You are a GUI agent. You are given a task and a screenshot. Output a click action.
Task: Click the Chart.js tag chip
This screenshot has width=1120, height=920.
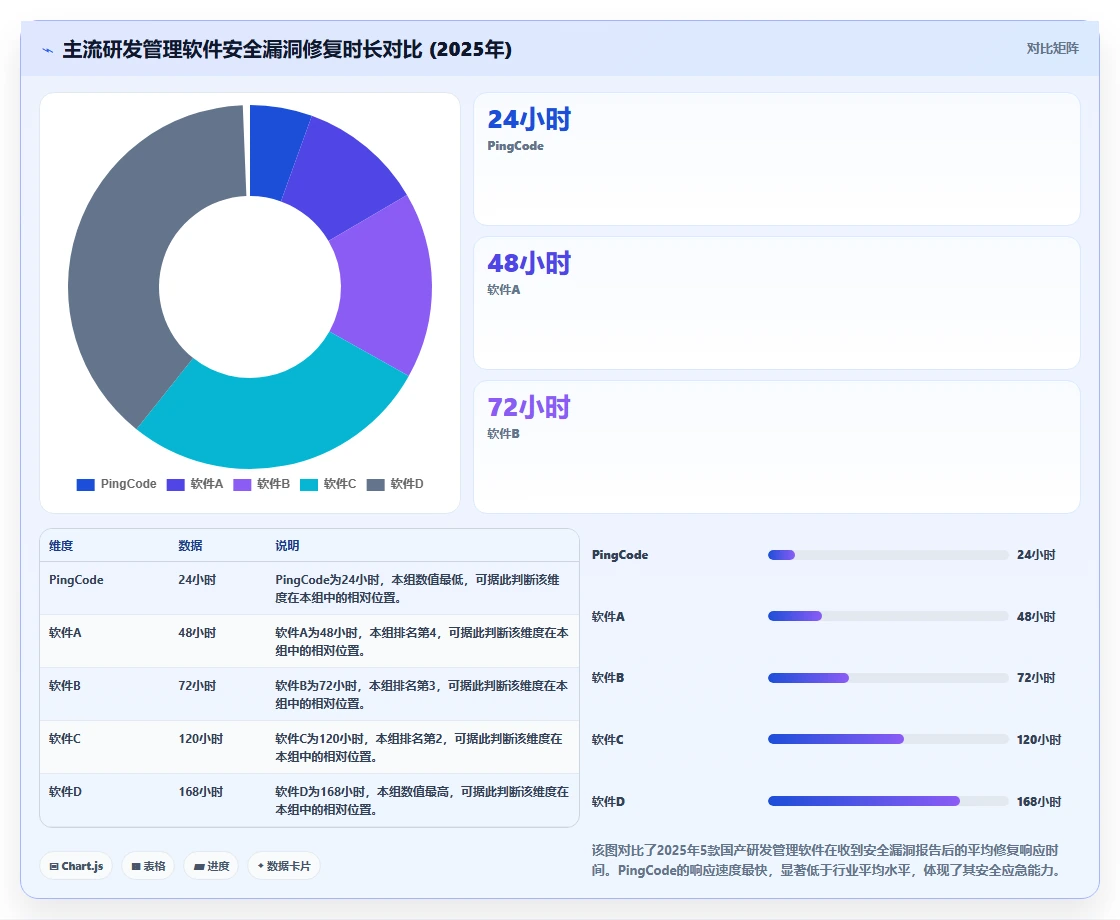coord(76,866)
